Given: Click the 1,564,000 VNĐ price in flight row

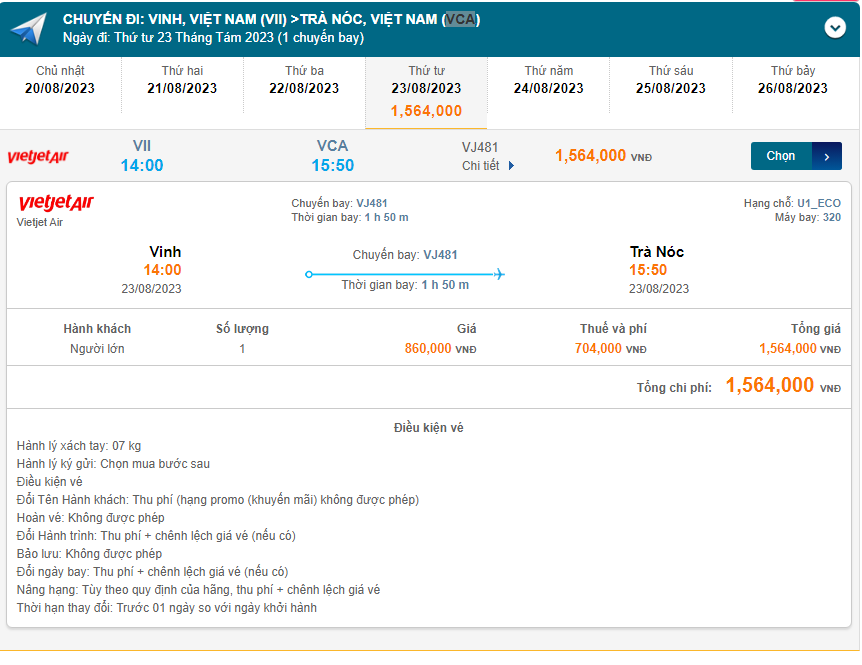Looking at the screenshot, I should [x=603, y=156].
